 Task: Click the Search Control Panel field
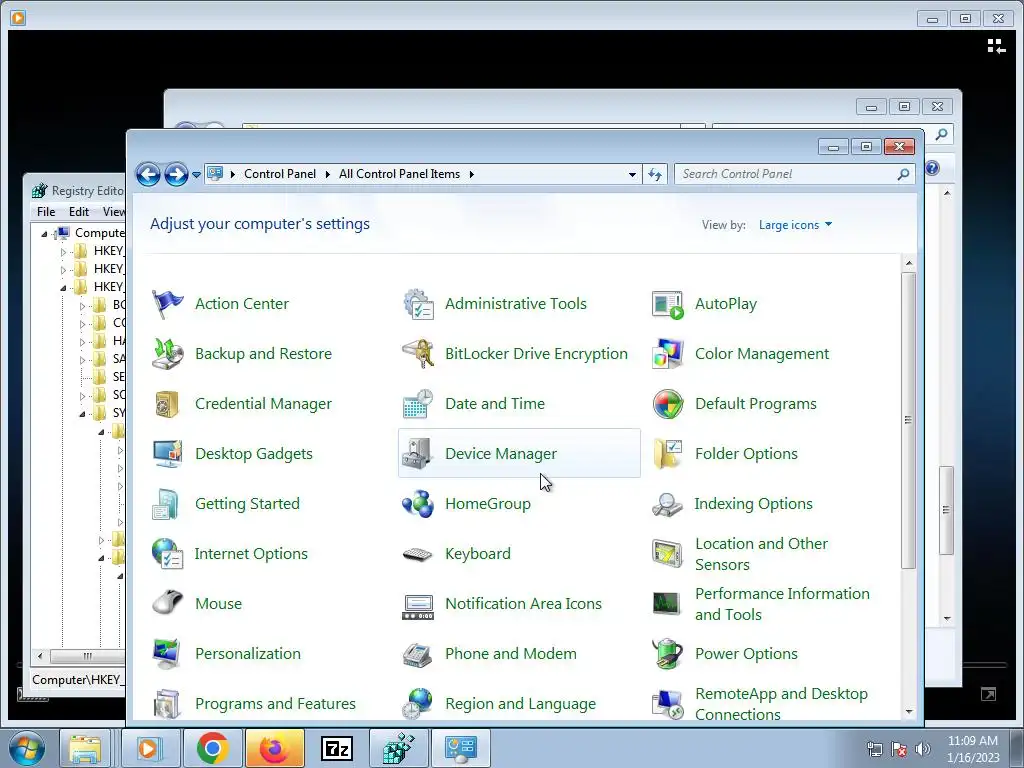(x=788, y=174)
